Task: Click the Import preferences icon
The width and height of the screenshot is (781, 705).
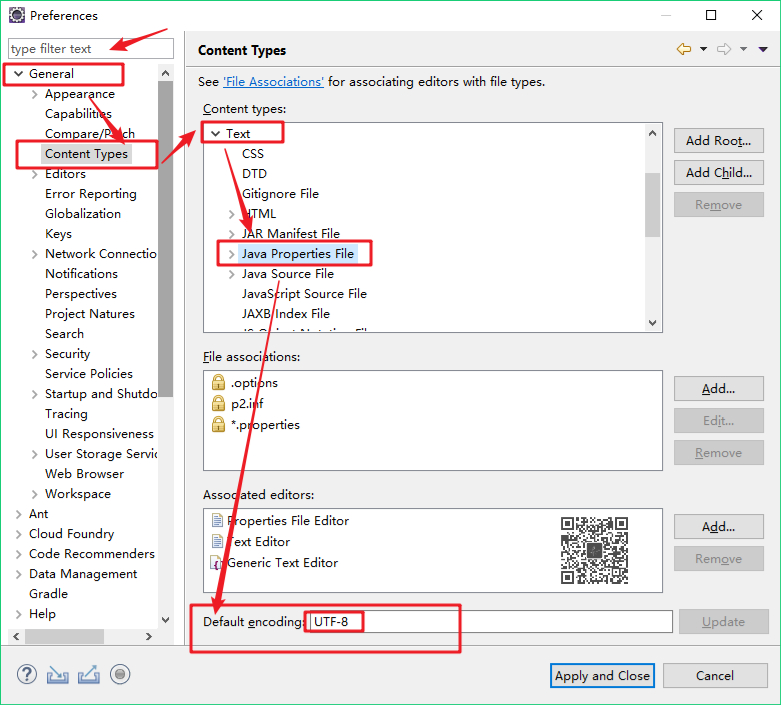Action: (x=58, y=675)
